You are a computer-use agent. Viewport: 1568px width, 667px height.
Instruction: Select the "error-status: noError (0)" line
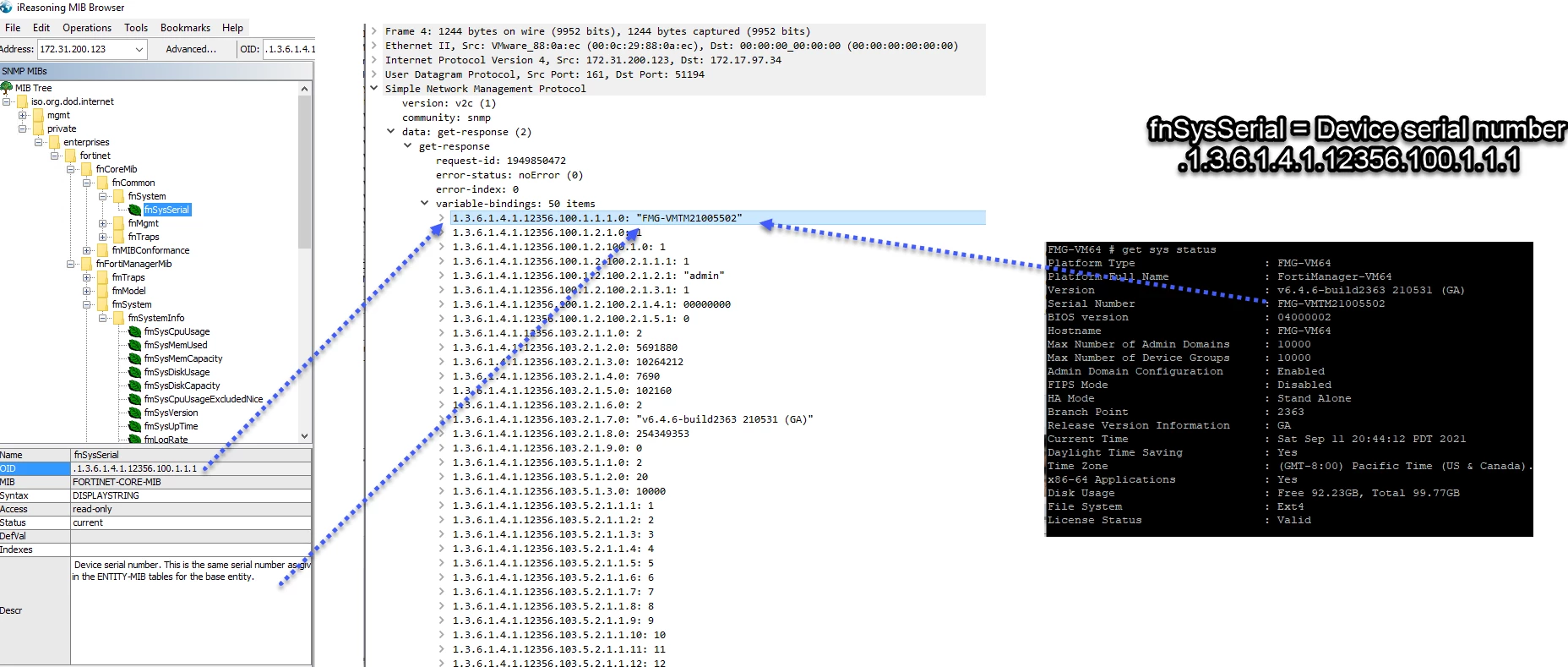click(x=509, y=175)
